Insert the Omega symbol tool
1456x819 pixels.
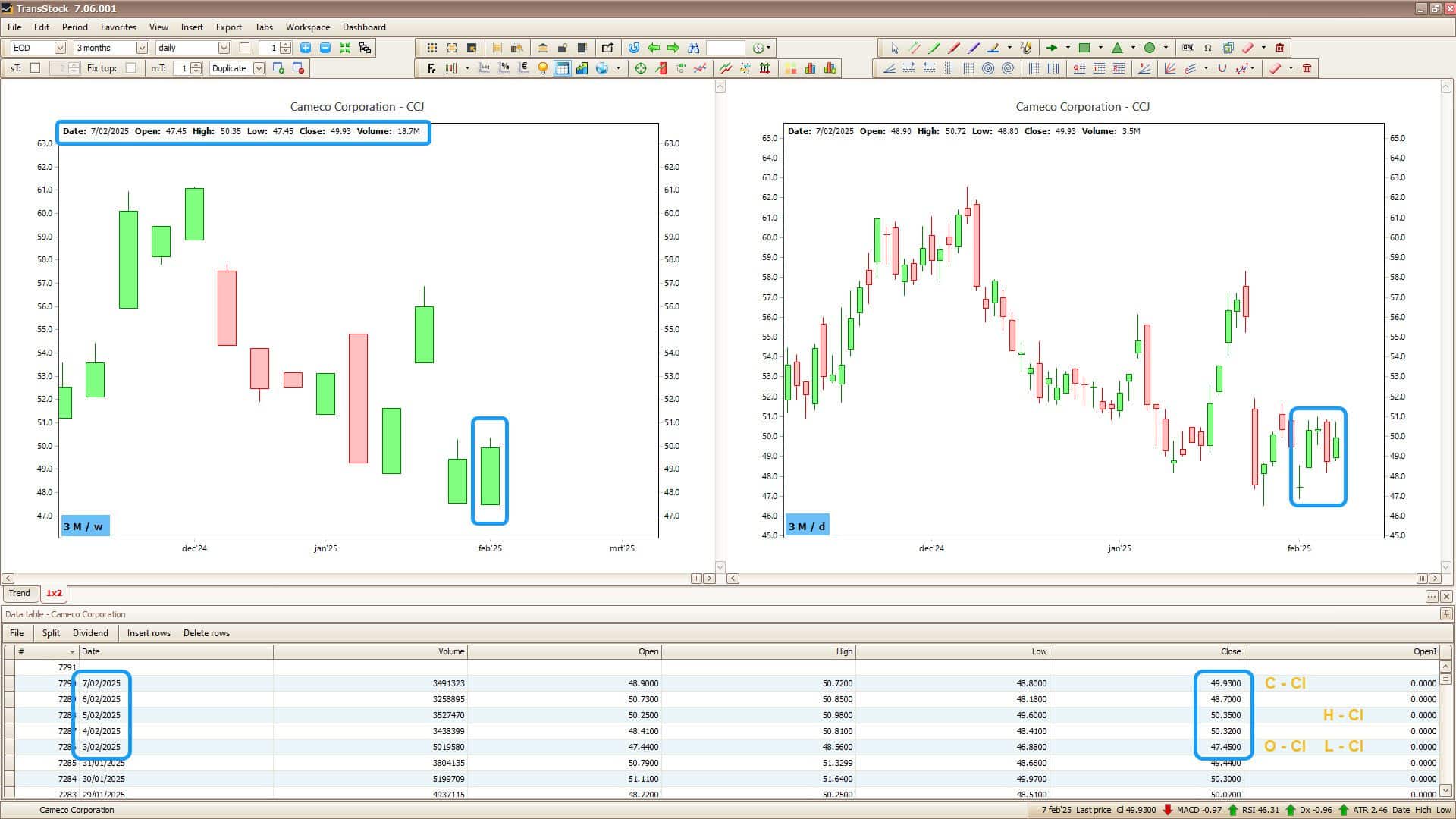(x=1208, y=48)
